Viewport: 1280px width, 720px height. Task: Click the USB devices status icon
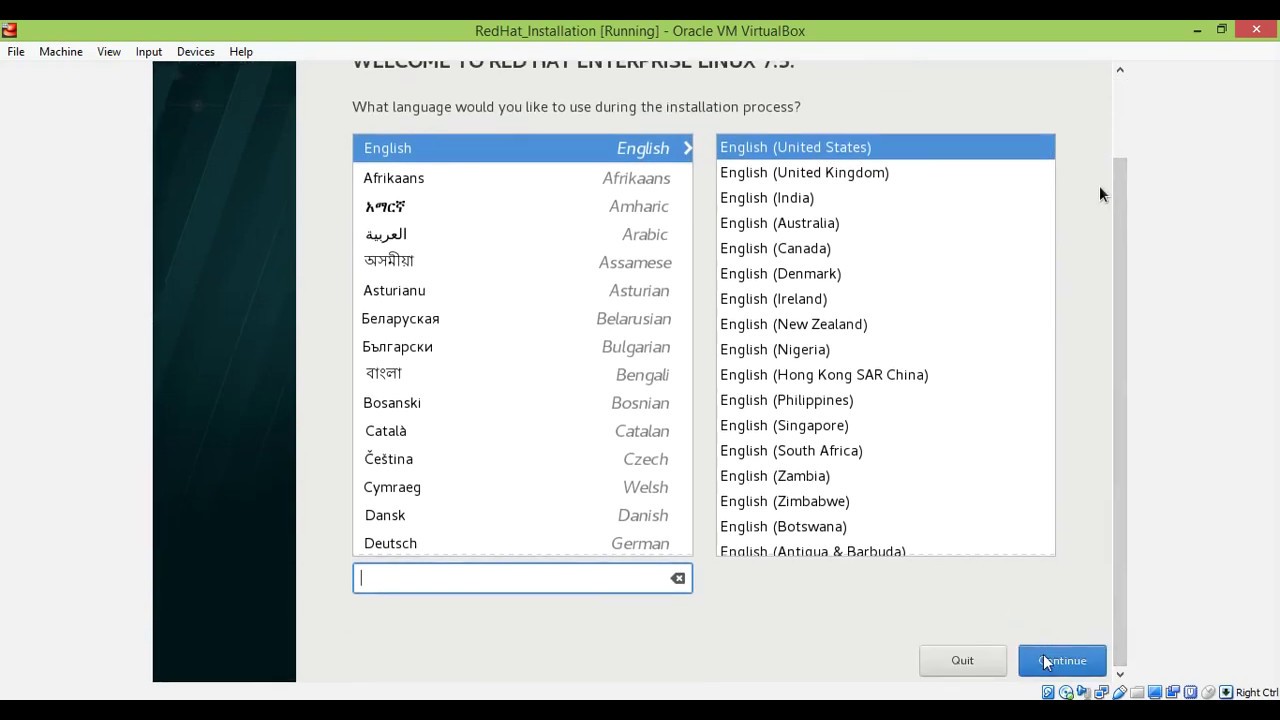pos(1119,692)
